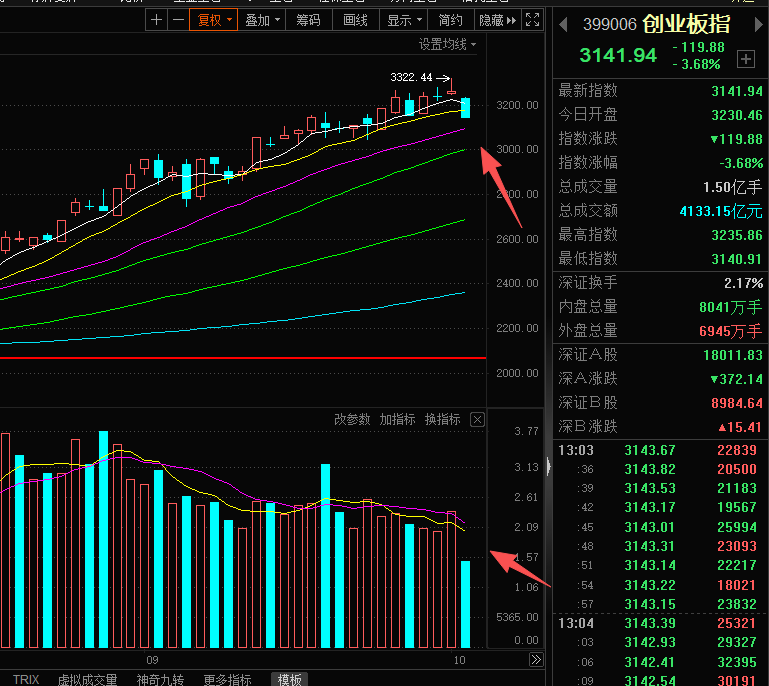
Task: Select the 神奇九转 indicator tab
Action: [160, 680]
